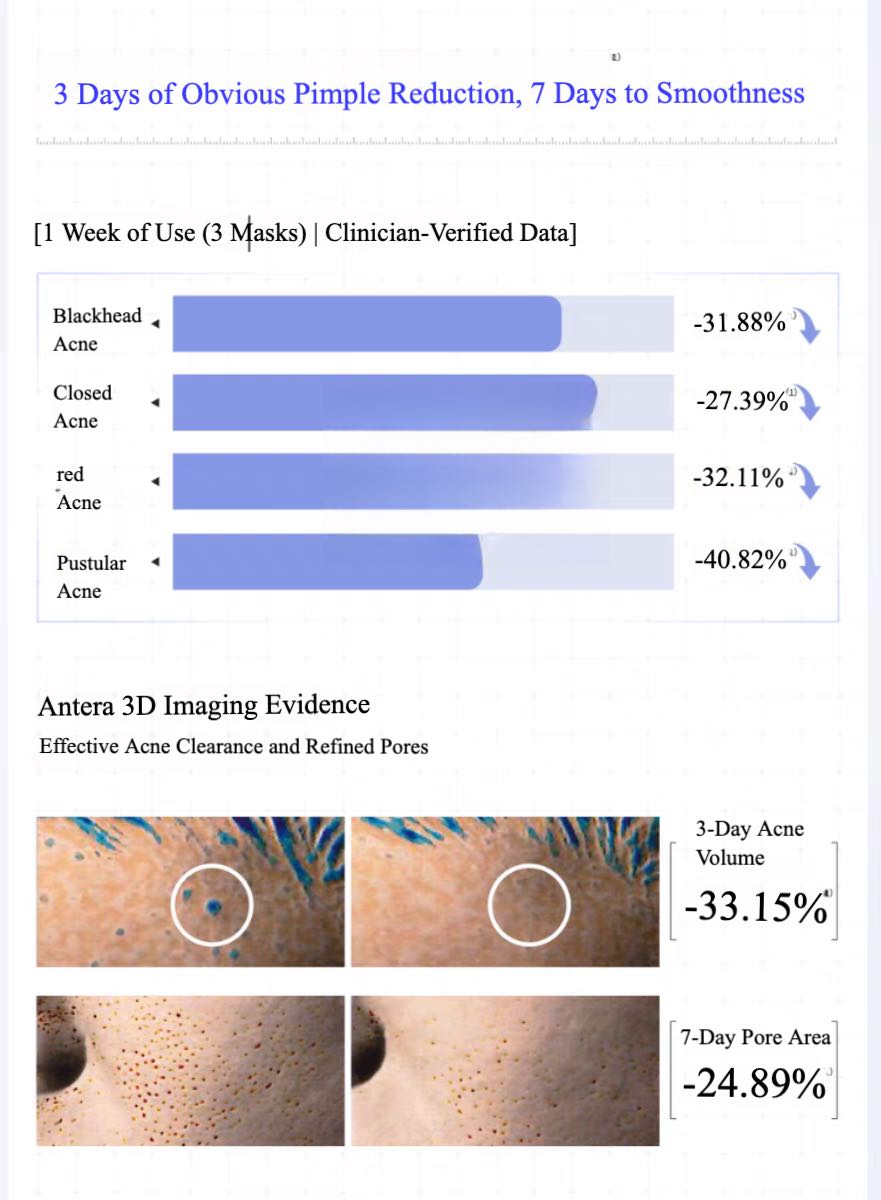This screenshot has height=1200, width=881.
Task: Click the small triangle beside Closed Acne
Action: click(154, 403)
